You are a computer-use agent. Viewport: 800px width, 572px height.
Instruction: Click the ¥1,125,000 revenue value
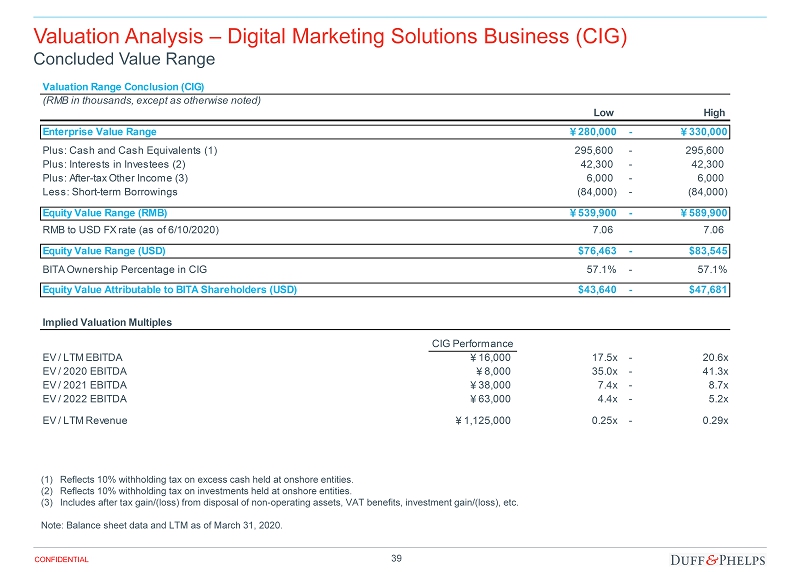[x=482, y=420]
